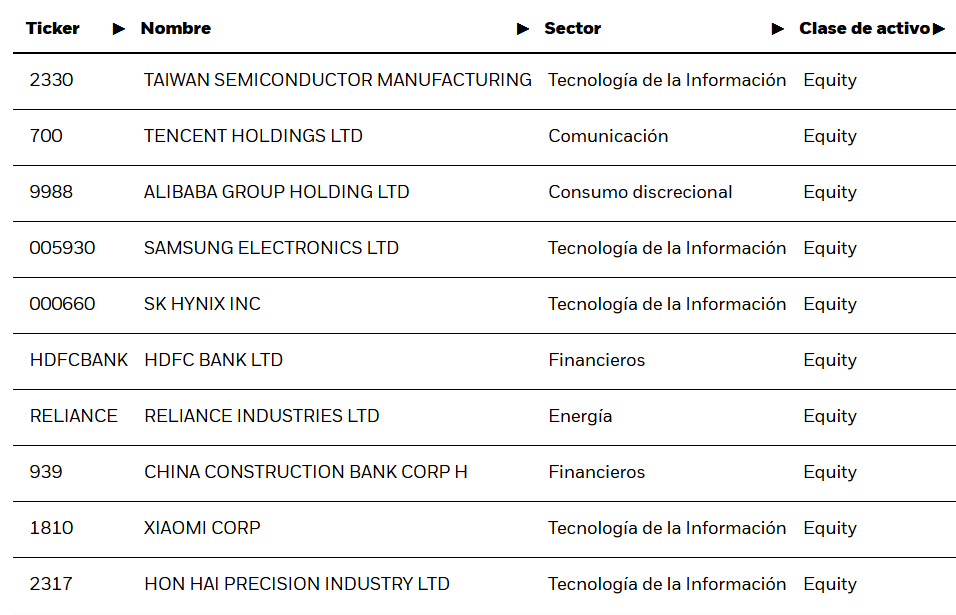Select Hon Hai Precision Industry Ltd
The width and height of the screenshot is (956, 615).
pyautogui.click(x=297, y=584)
